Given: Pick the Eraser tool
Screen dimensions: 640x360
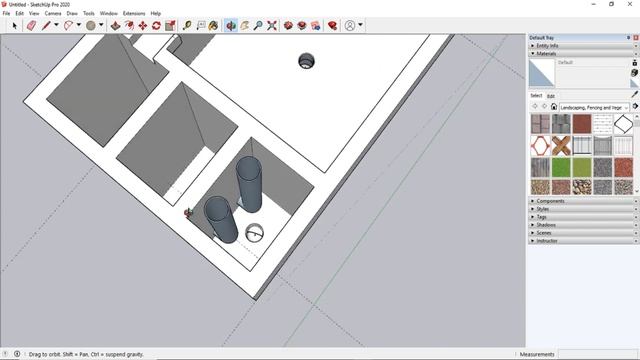Looking at the screenshot, I should 31,25.
